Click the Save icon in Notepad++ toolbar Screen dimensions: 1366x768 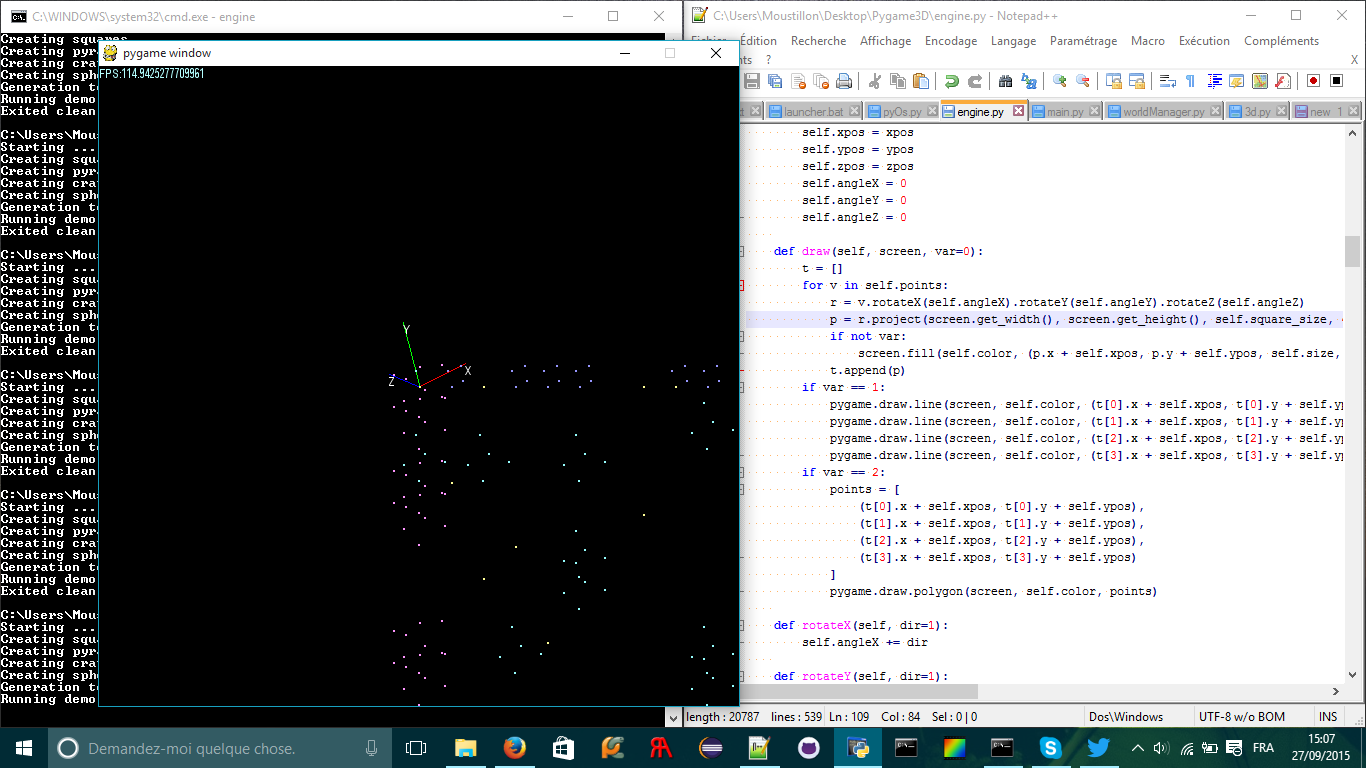coord(752,81)
